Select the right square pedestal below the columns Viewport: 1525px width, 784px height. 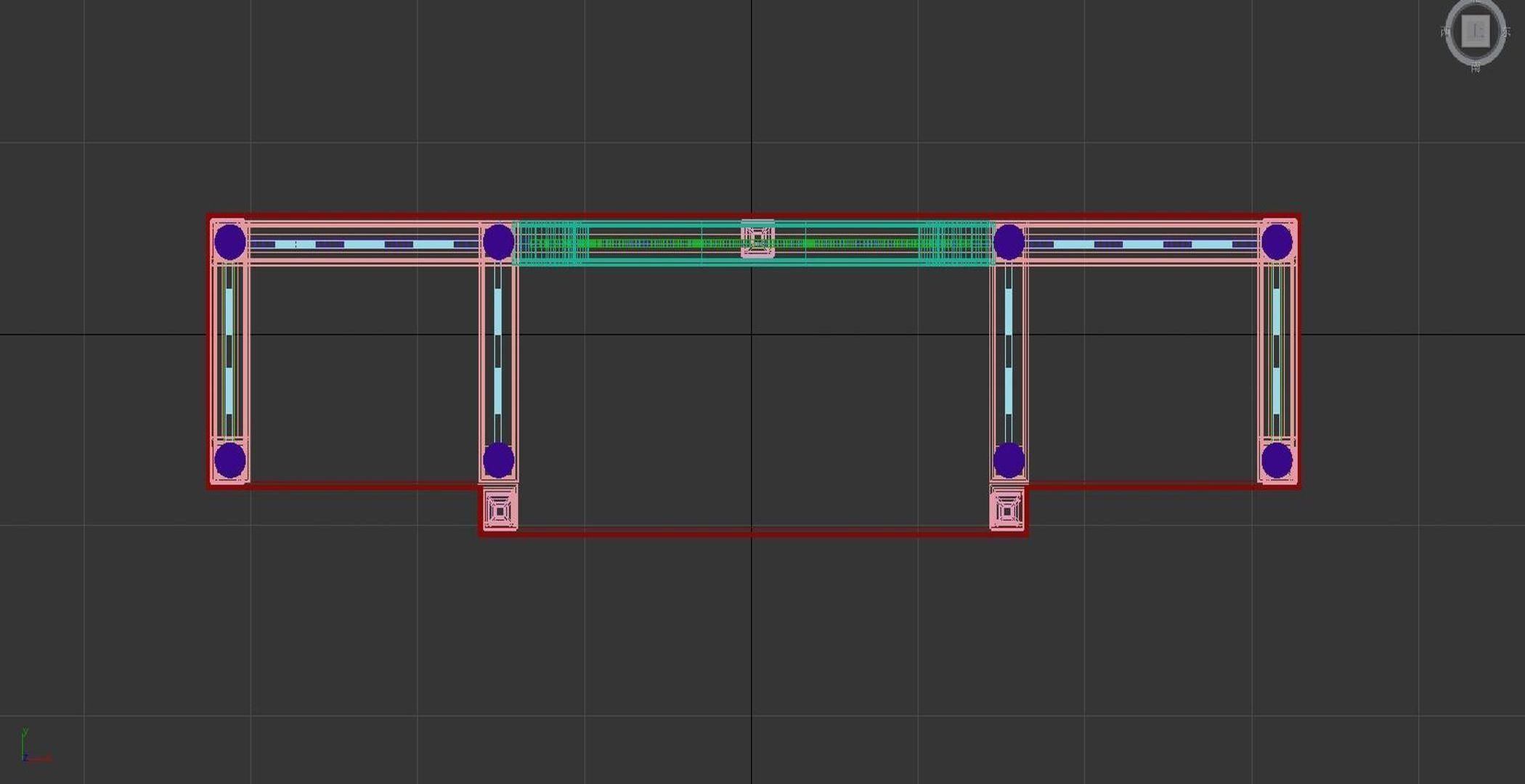(1007, 511)
